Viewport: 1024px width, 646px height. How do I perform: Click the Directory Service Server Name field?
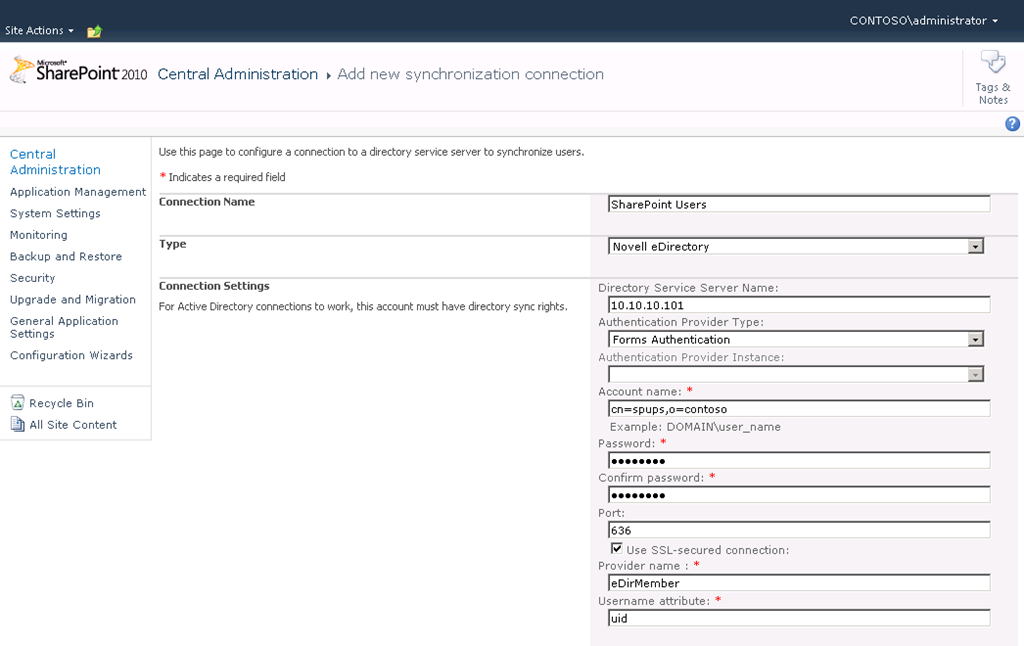pos(799,305)
